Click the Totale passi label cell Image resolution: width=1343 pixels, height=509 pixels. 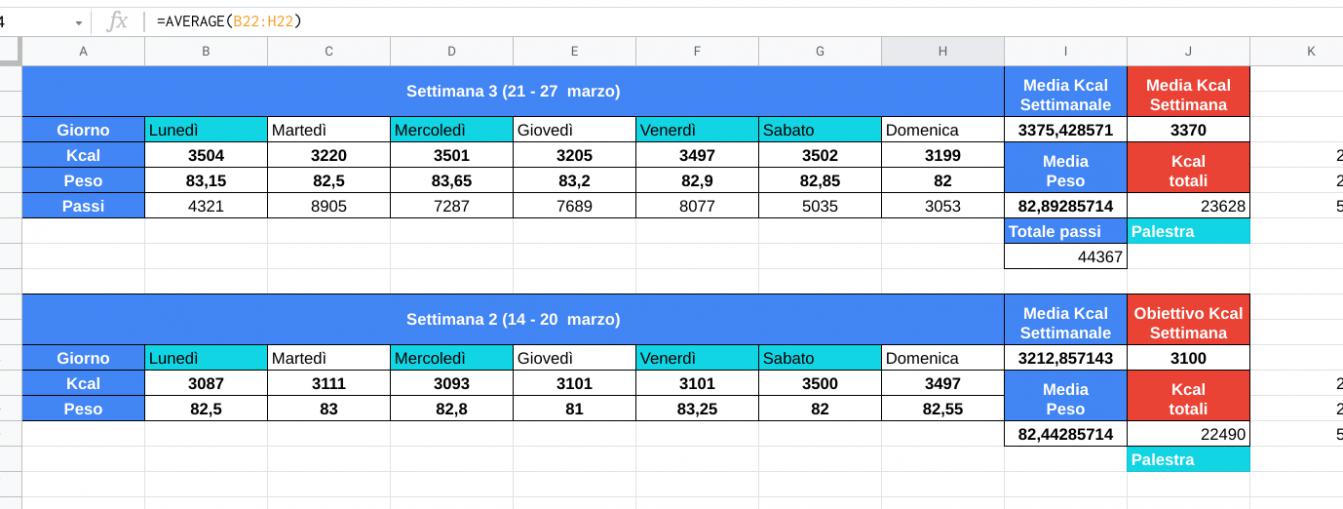pos(1065,232)
